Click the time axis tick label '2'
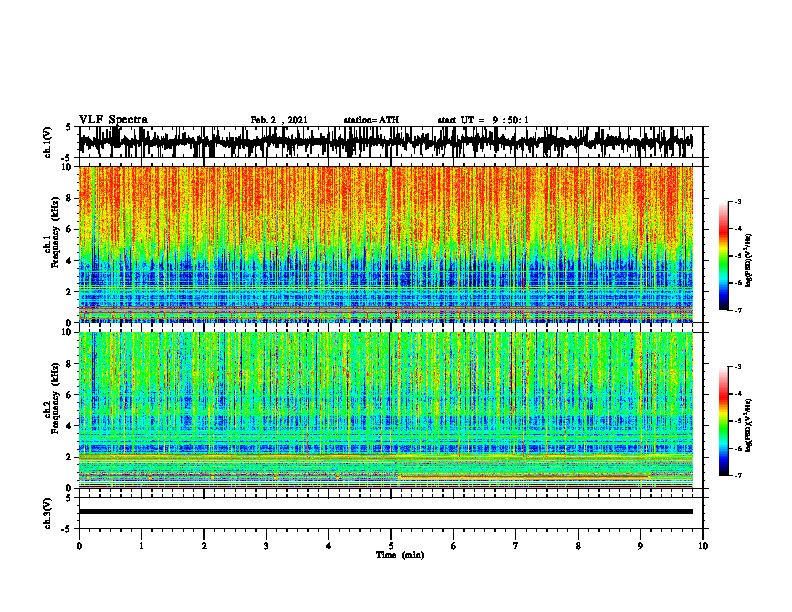Image resolution: width=792 pixels, height=612 pixels. click(x=204, y=546)
